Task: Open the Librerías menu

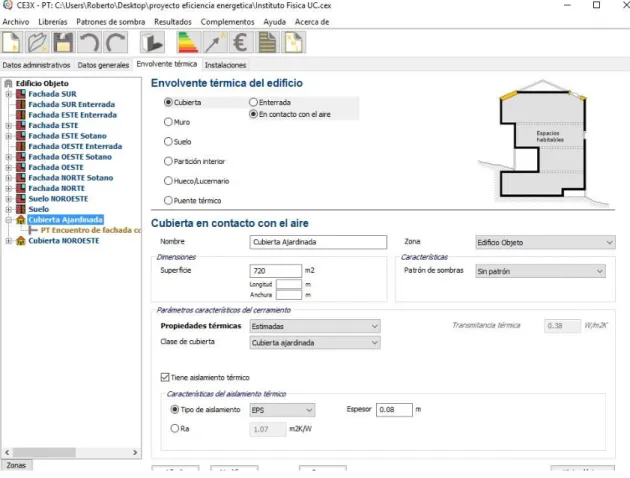Action: [53, 22]
